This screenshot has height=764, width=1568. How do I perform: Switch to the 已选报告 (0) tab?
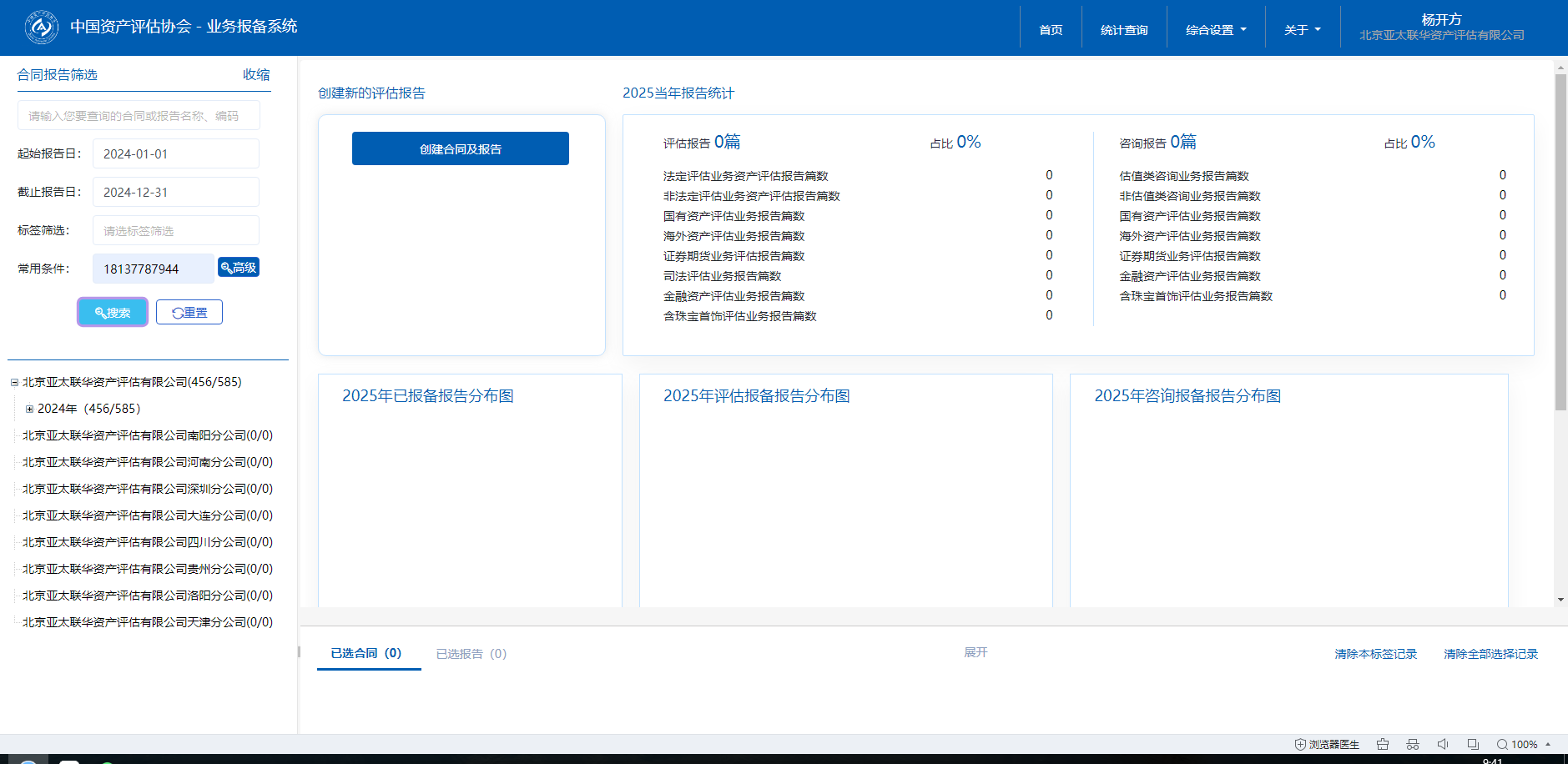(x=471, y=654)
